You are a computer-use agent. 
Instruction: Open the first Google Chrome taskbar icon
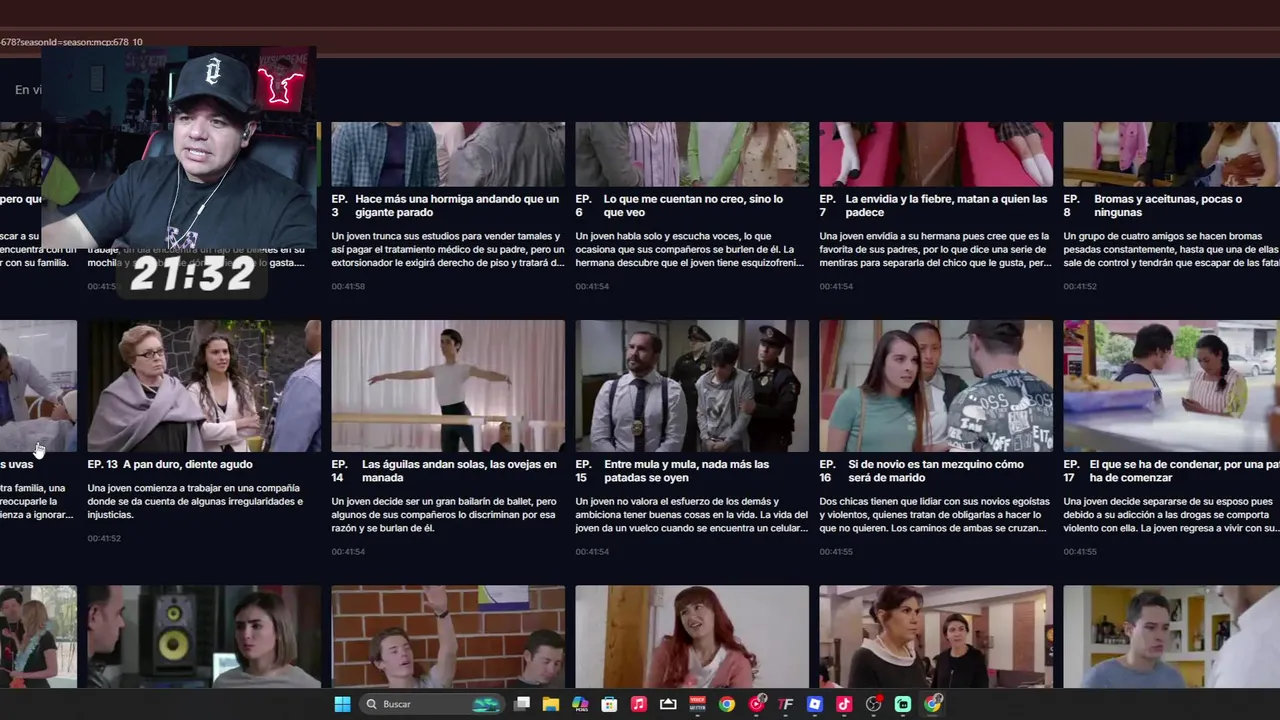[727, 704]
